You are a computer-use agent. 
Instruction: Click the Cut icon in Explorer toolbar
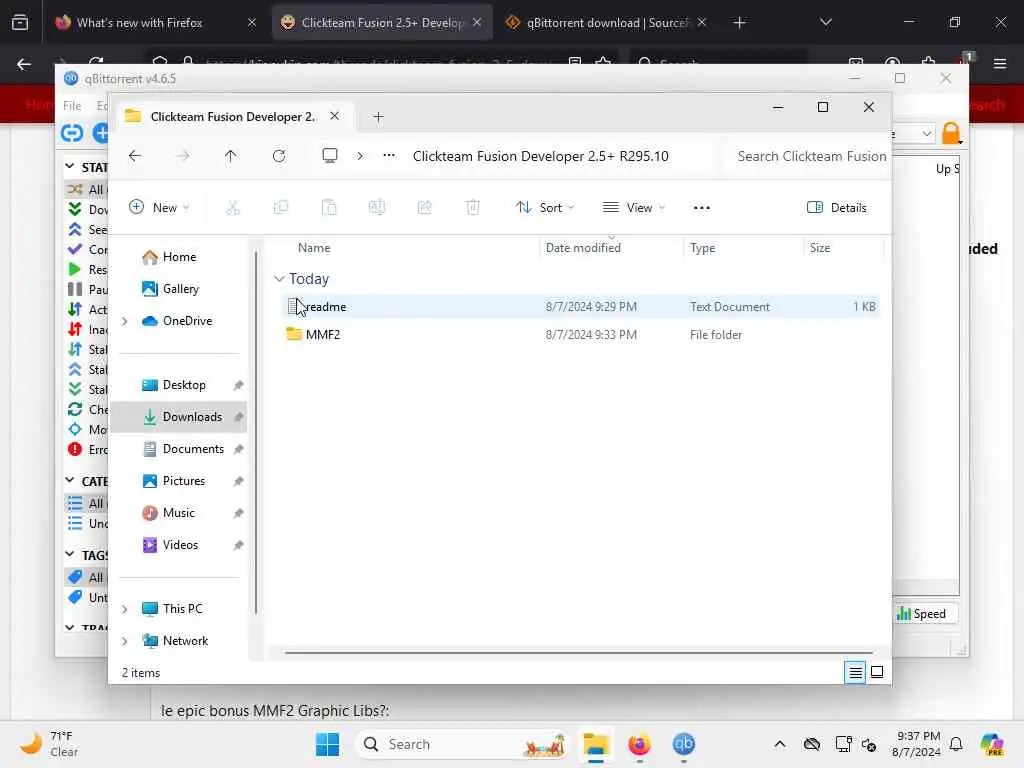232,208
